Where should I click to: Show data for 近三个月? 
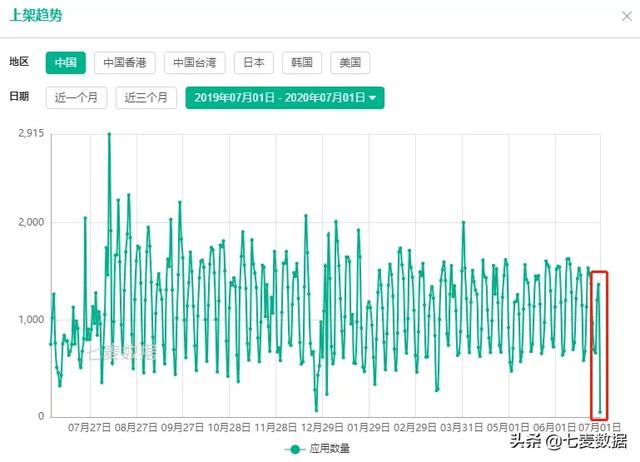click(x=146, y=98)
